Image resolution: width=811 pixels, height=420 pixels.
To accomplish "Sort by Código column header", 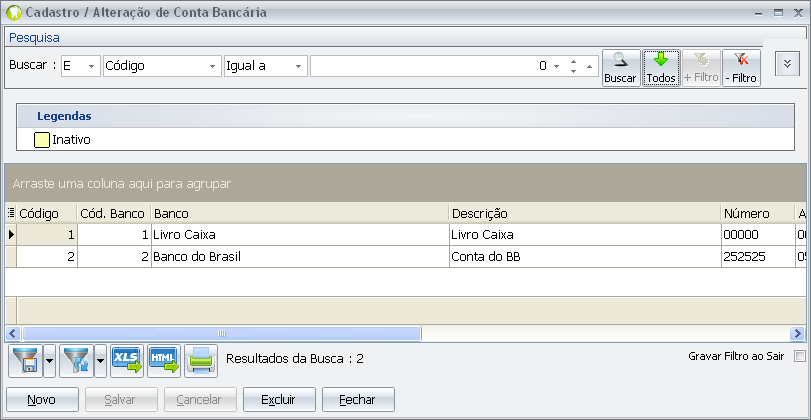I will coord(47,214).
